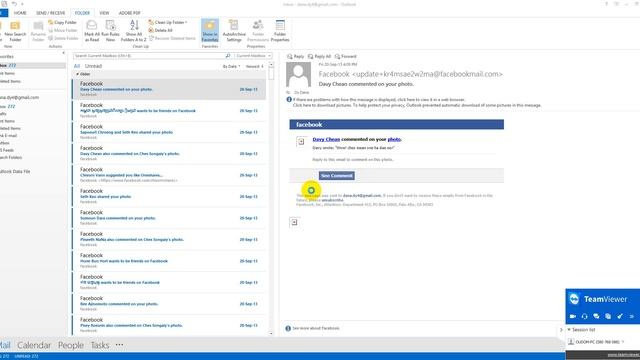
Task: Mark All as Read
Action: (x=92, y=31)
